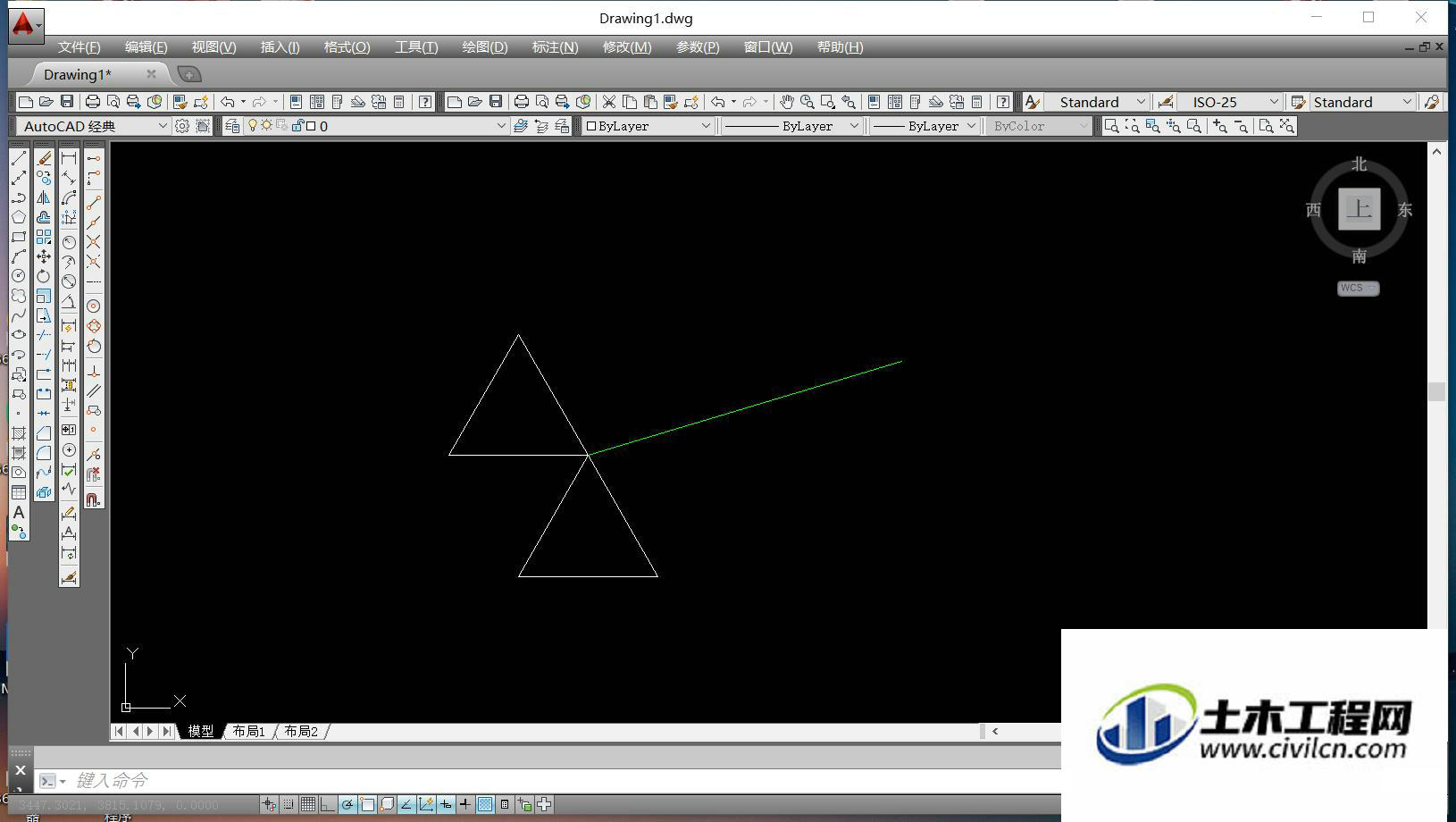Click the Zoom Extents icon
Screen dimensions: 1456x822
(1286, 126)
